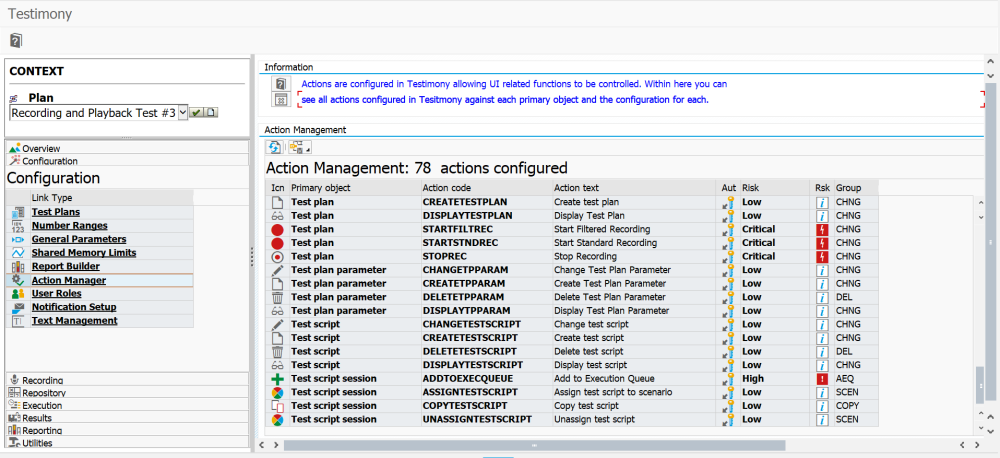Viewport: 1000px width, 458px height.
Task: Click the "Display test script" action text
Action: pyautogui.click(x=591, y=365)
